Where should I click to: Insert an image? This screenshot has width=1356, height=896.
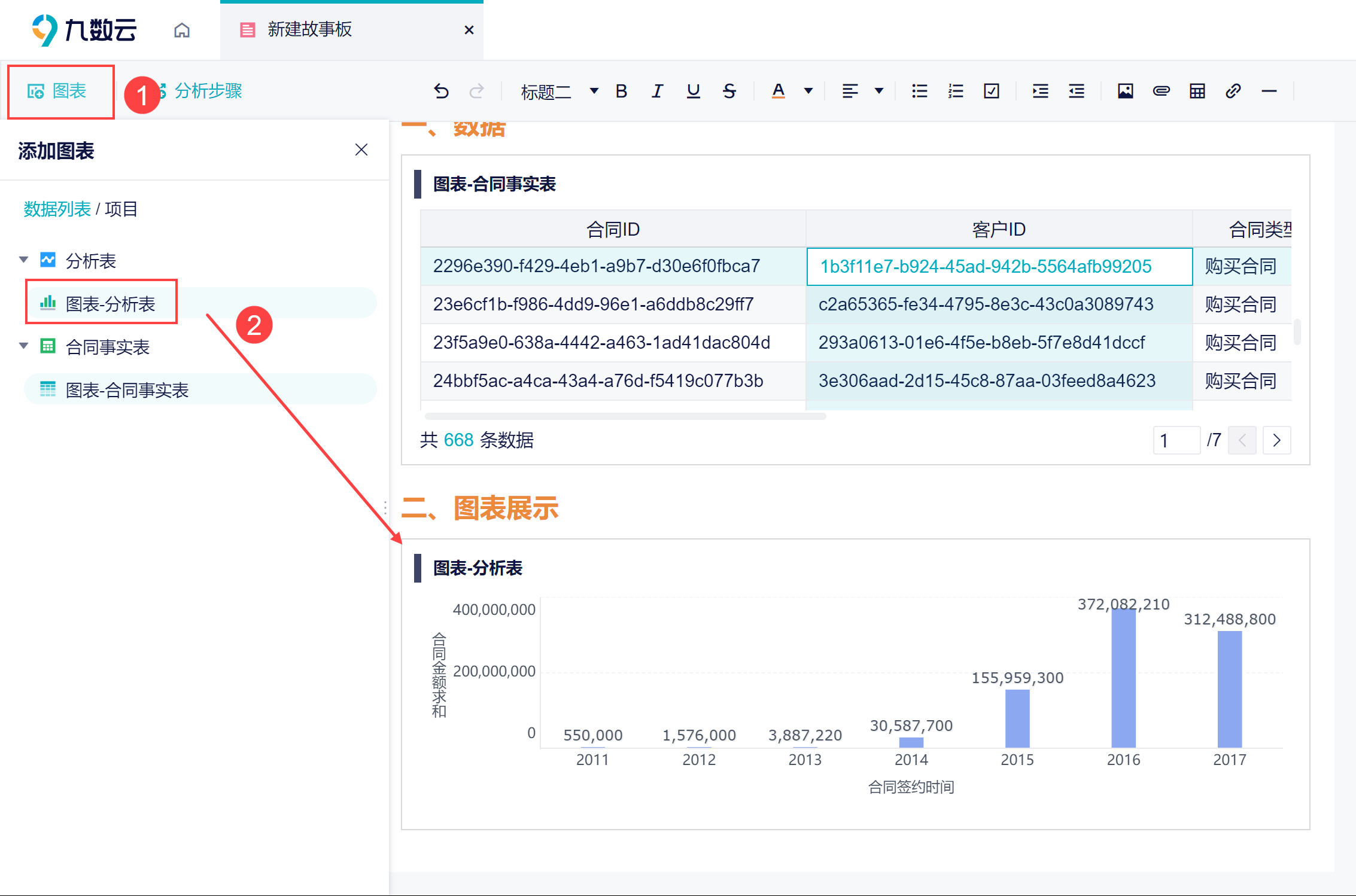[x=1125, y=91]
